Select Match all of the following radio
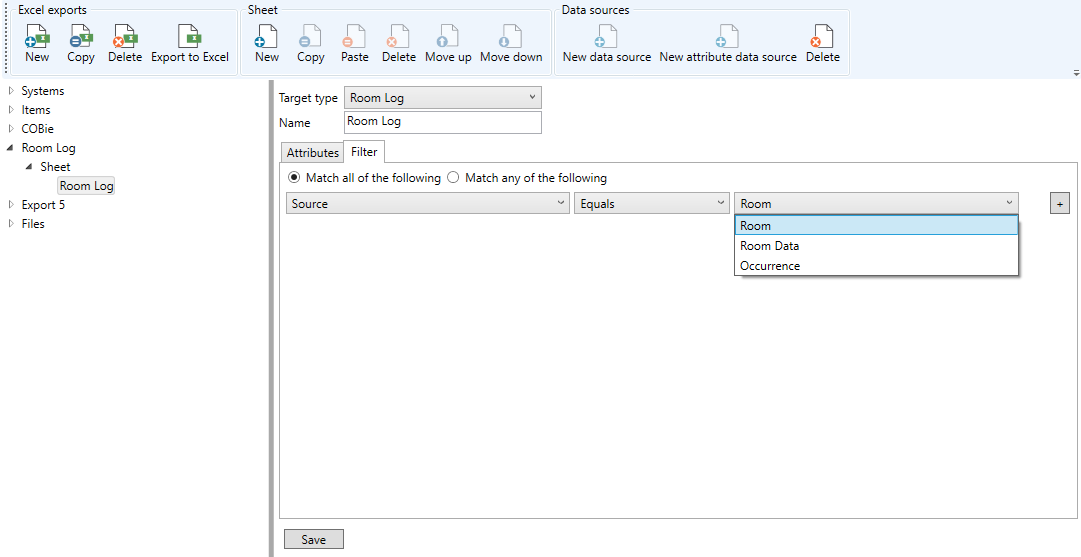The width and height of the screenshot is (1081, 557). [294, 178]
